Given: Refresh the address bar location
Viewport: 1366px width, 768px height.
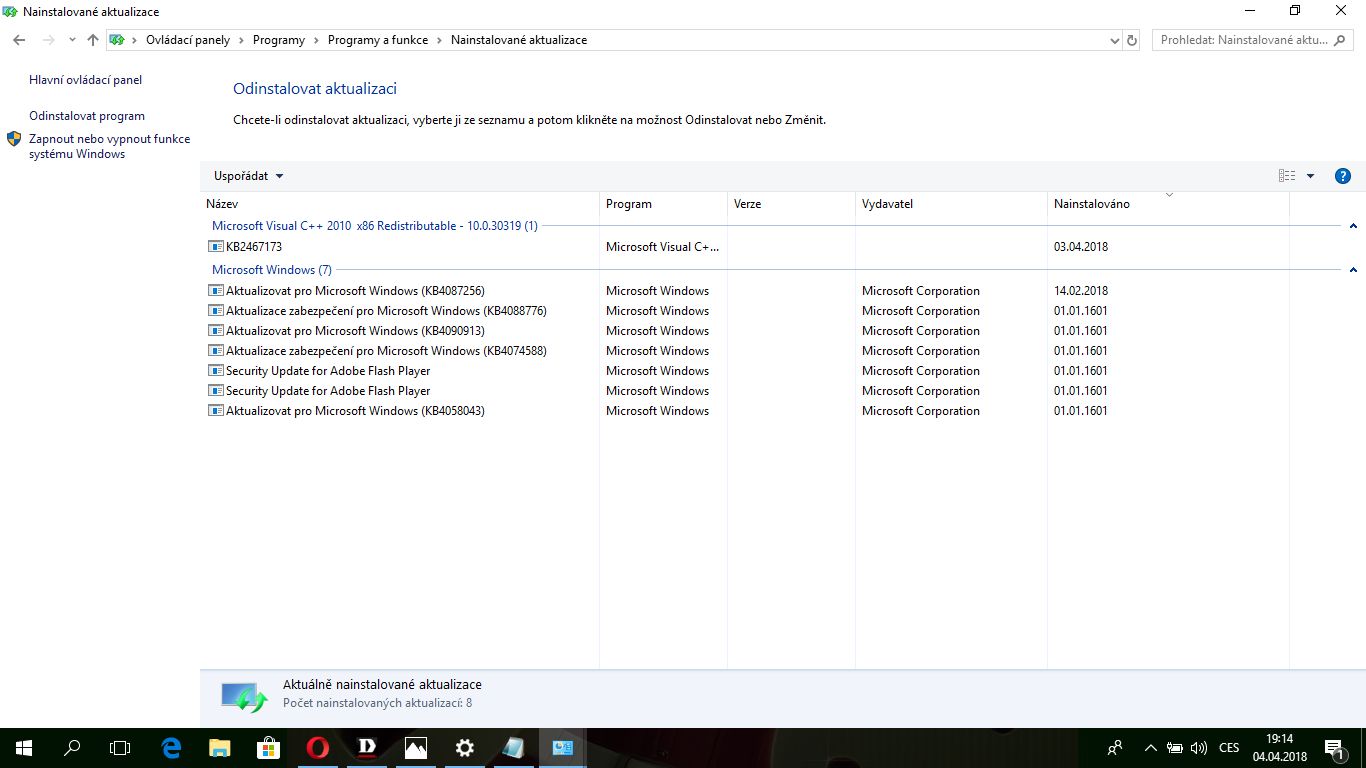Looking at the screenshot, I should [1132, 40].
